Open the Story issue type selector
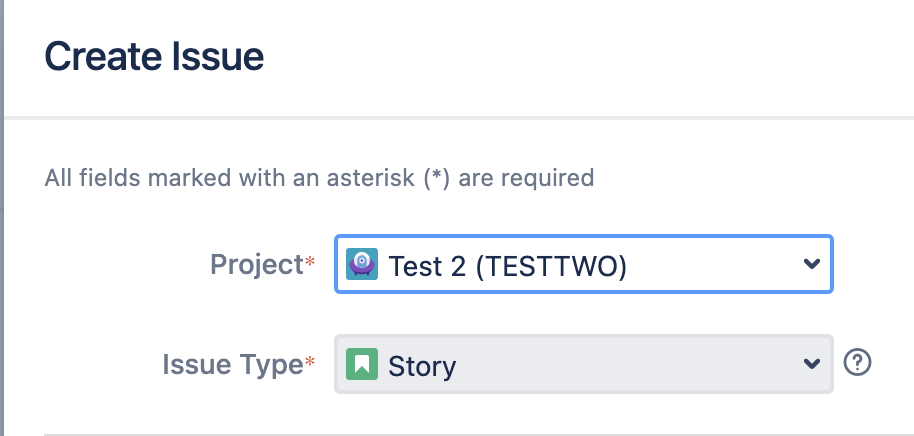The width and height of the screenshot is (914, 436). coord(583,364)
